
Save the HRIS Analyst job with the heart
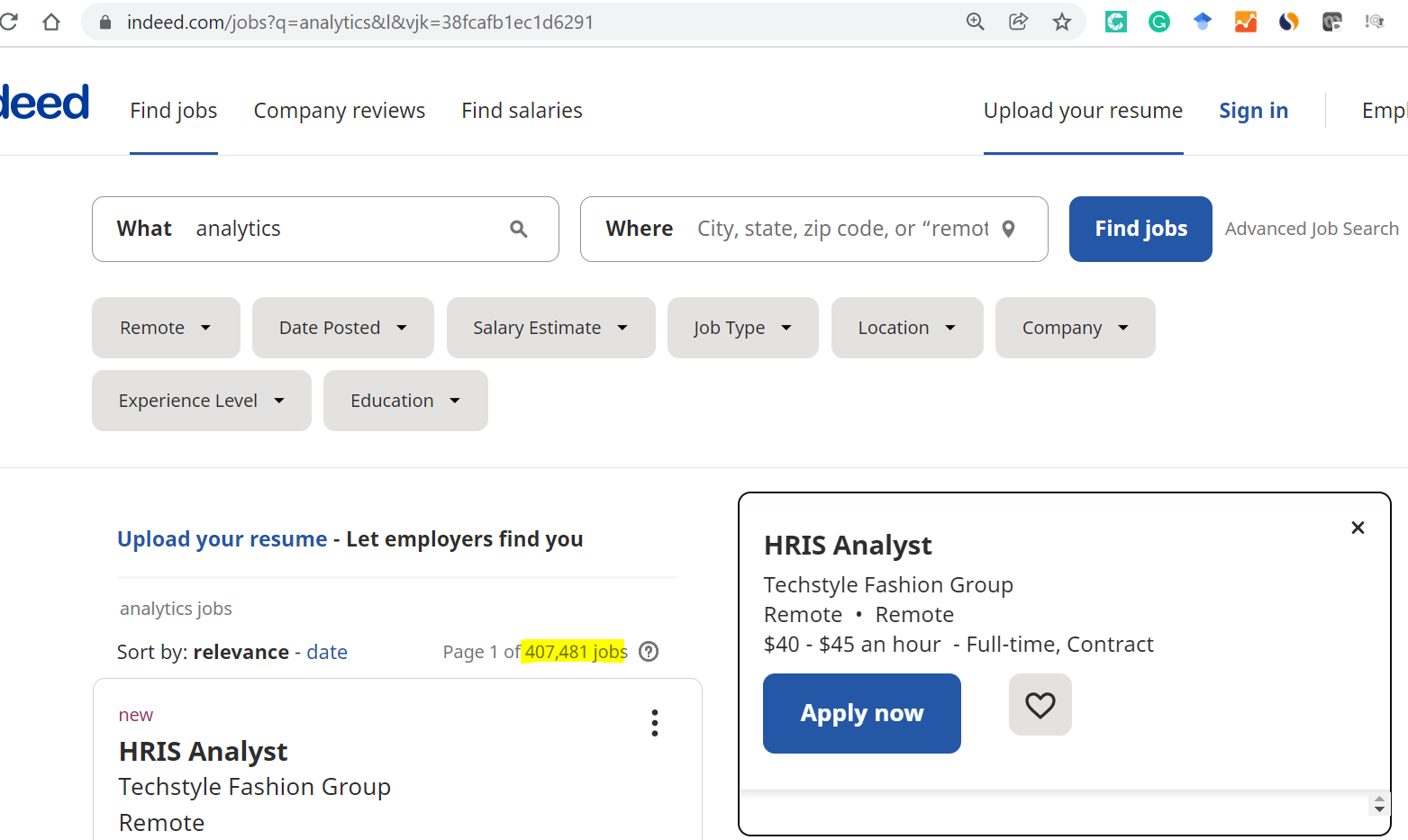click(1040, 705)
